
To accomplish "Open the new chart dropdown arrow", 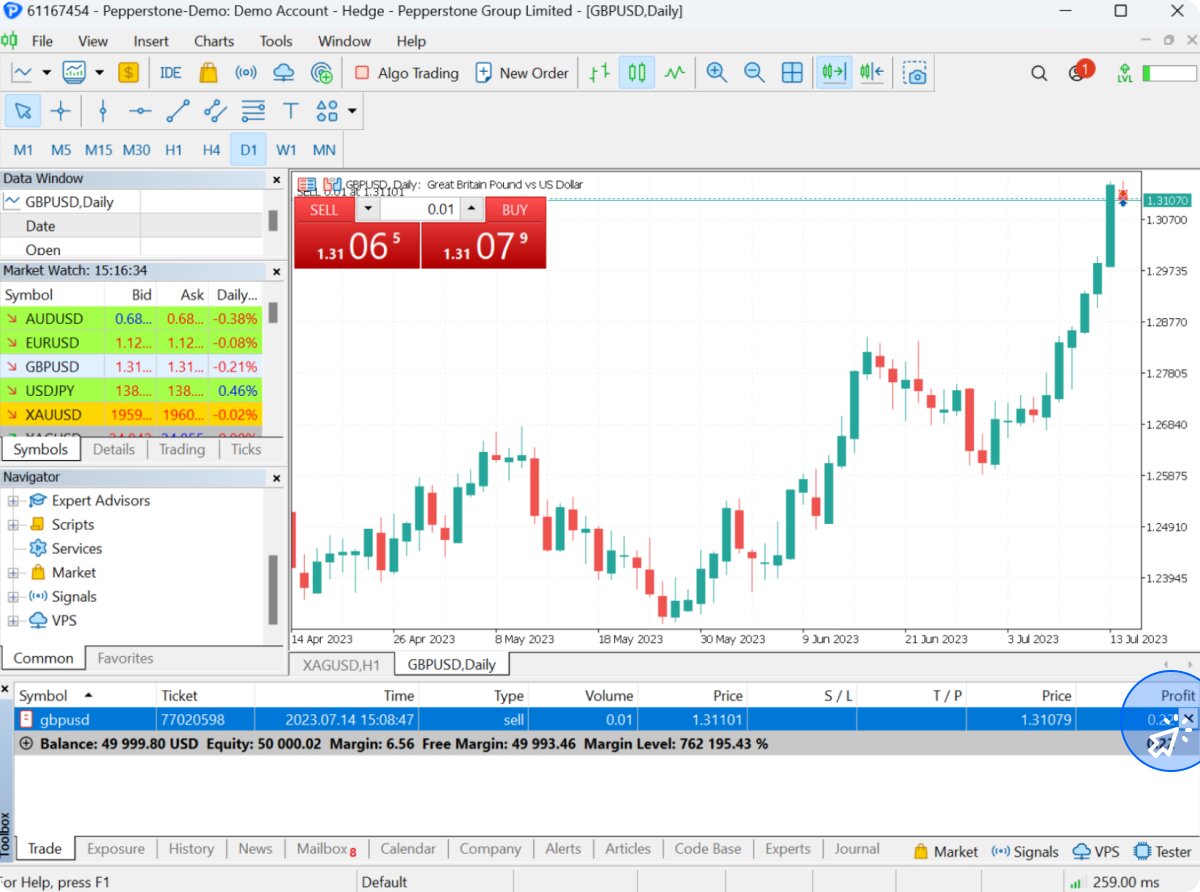I will click(46, 73).
